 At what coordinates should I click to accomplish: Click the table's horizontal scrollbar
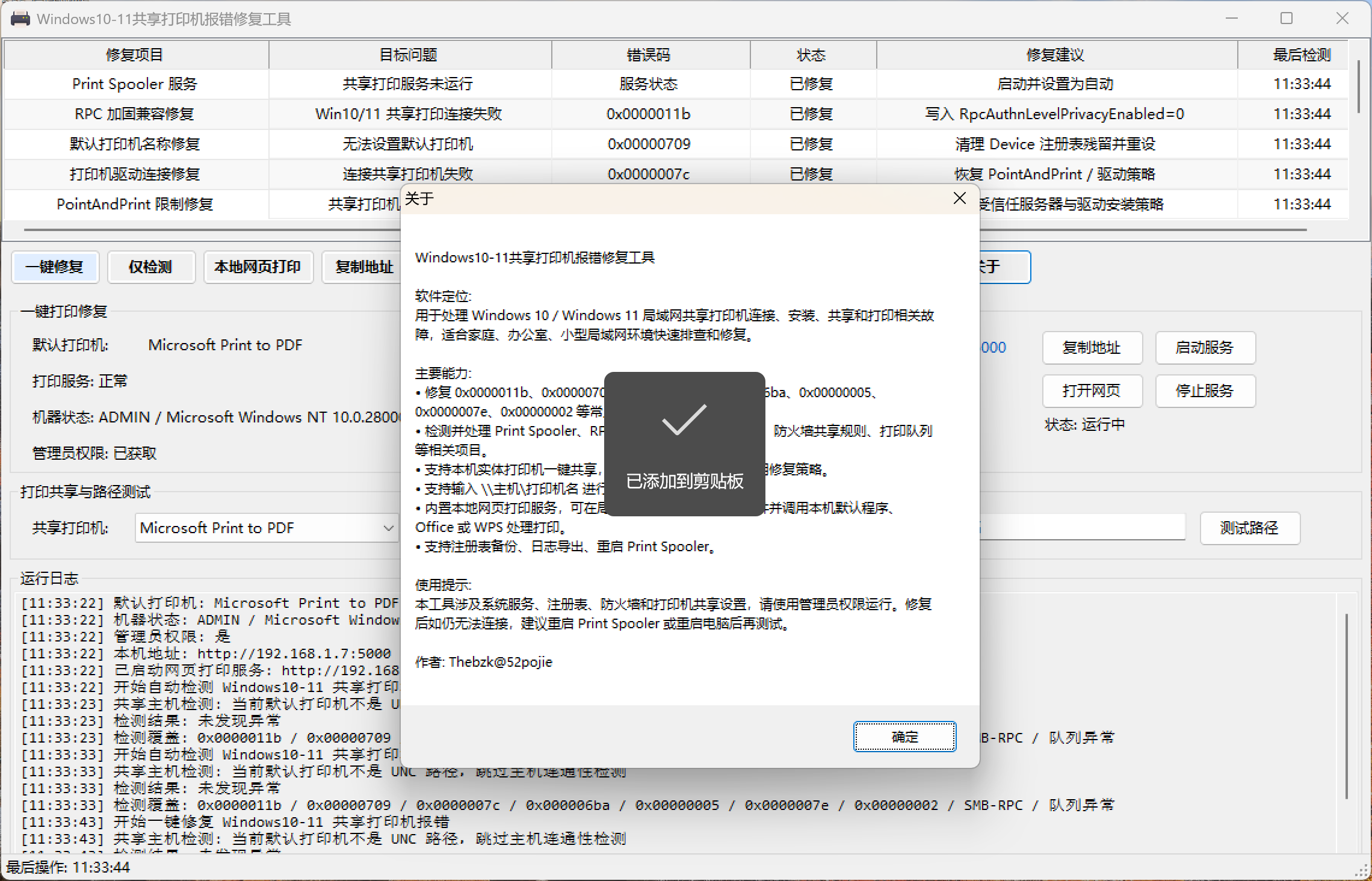pyautogui.click(x=665, y=229)
